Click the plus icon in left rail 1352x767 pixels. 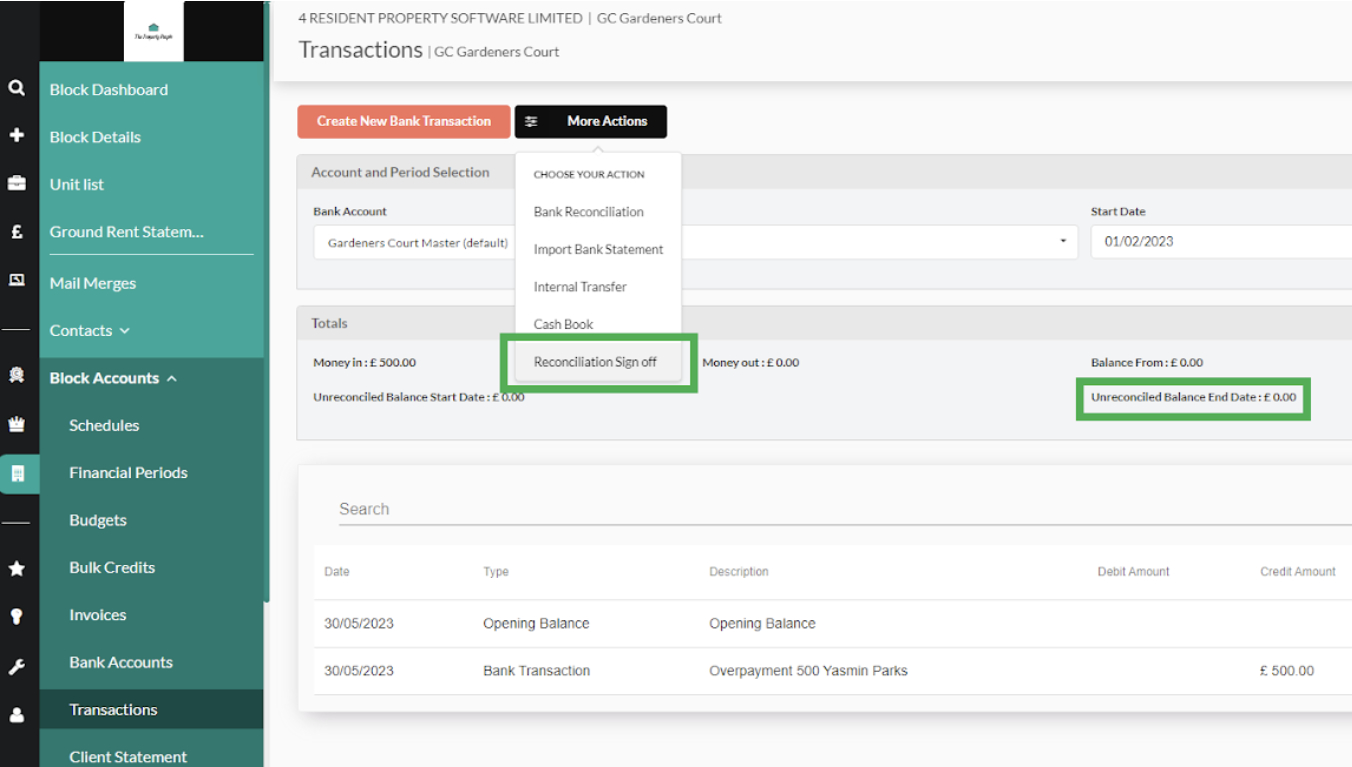coord(16,135)
